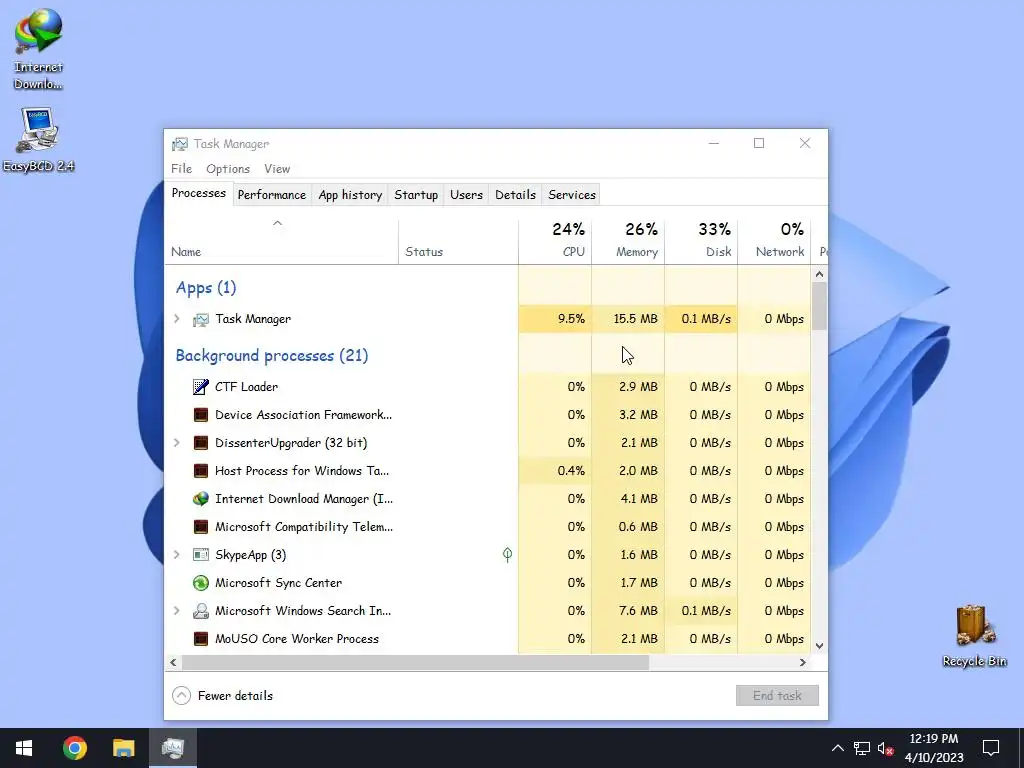This screenshot has width=1024, height=768.
Task: Open the taskbar clock showing 12:19 PM
Action: 934,748
